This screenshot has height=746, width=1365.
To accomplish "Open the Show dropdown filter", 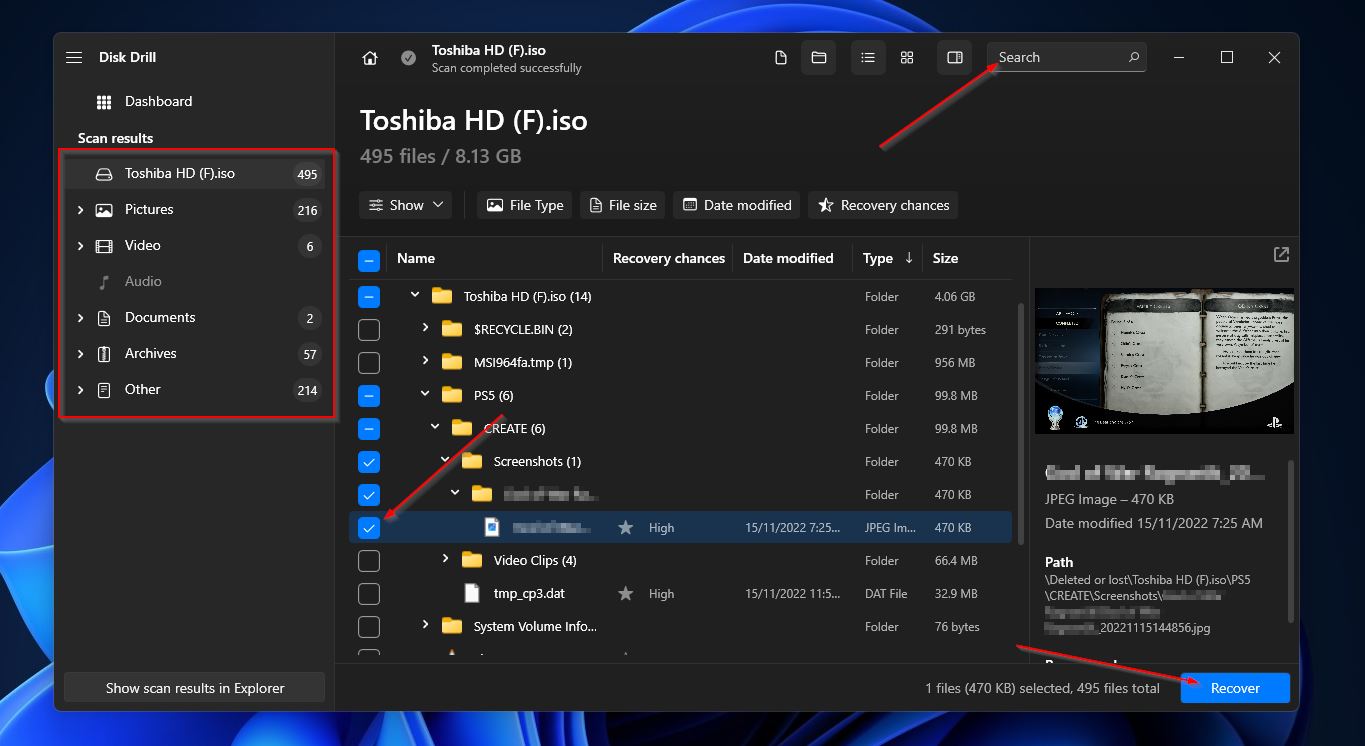I will (x=405, y=205).
